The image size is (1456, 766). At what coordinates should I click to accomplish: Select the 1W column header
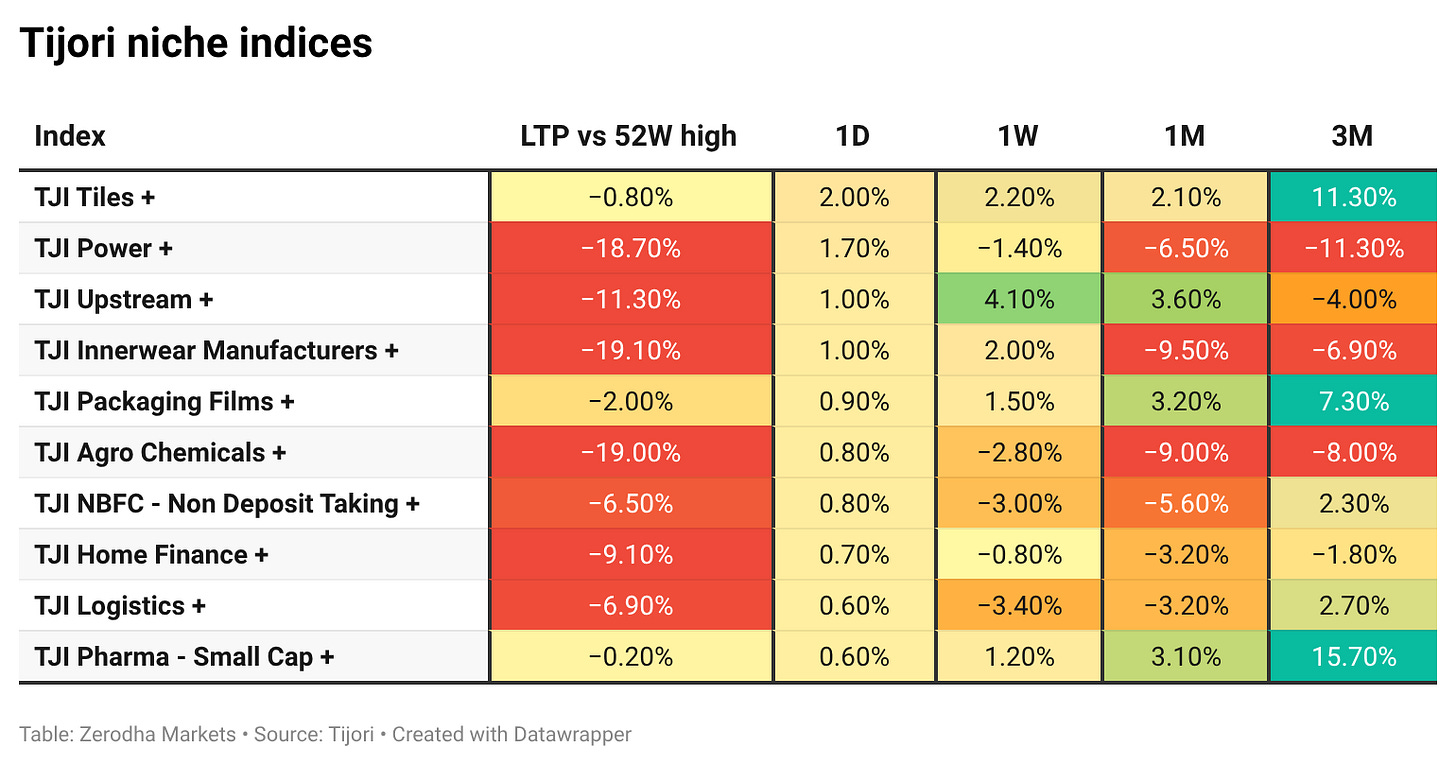coord(1018,136)
